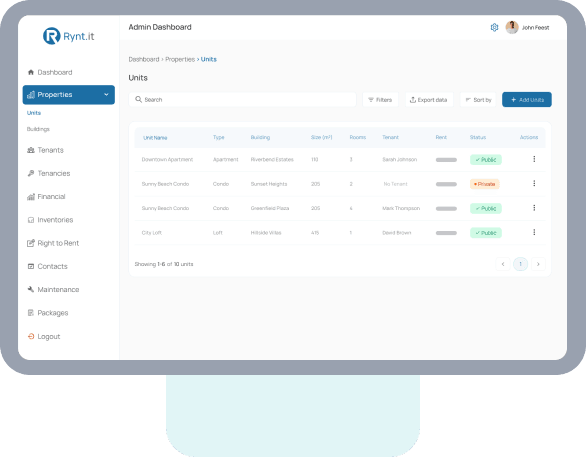The height and width of the screenshot is (457, 586).
Task: Open the Financial section
Action: click(x=46, y=197)
